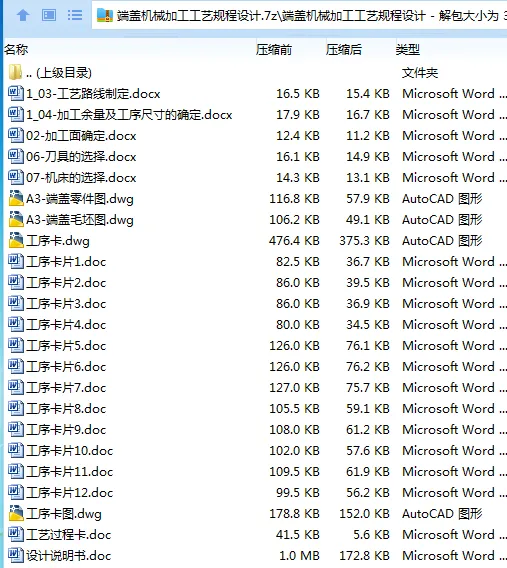Select file name 工序卡片10.doc

(70, 451)
